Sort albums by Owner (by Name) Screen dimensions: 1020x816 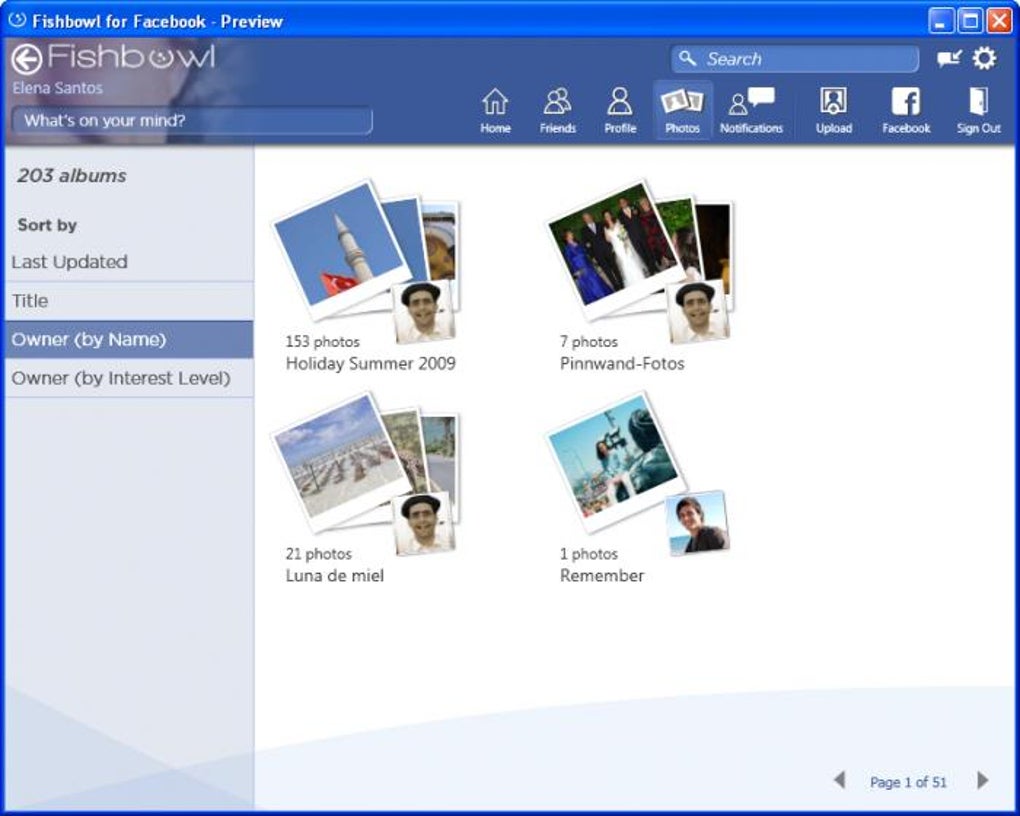(129, 339)
